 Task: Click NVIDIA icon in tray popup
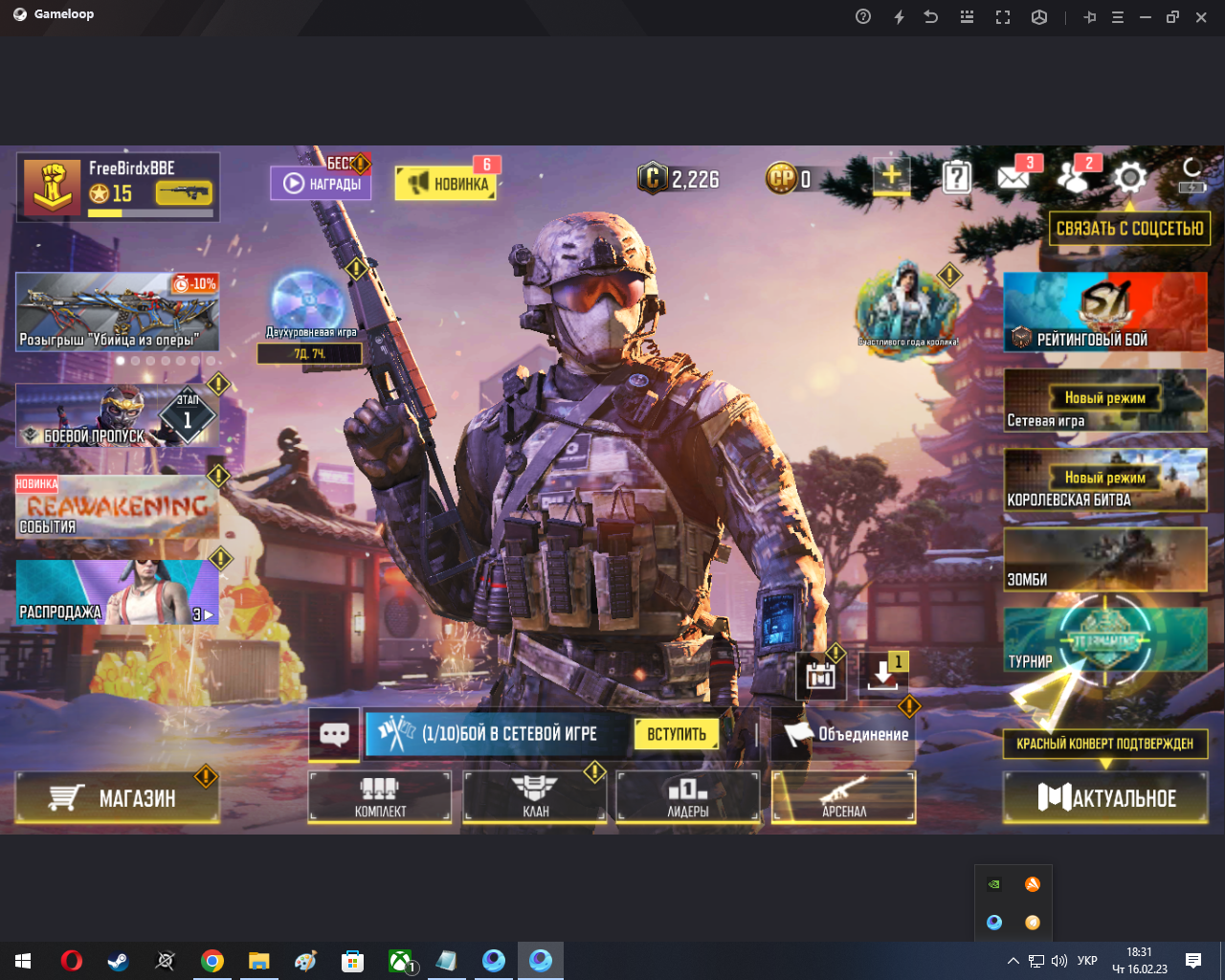click(x=994, y=884)
